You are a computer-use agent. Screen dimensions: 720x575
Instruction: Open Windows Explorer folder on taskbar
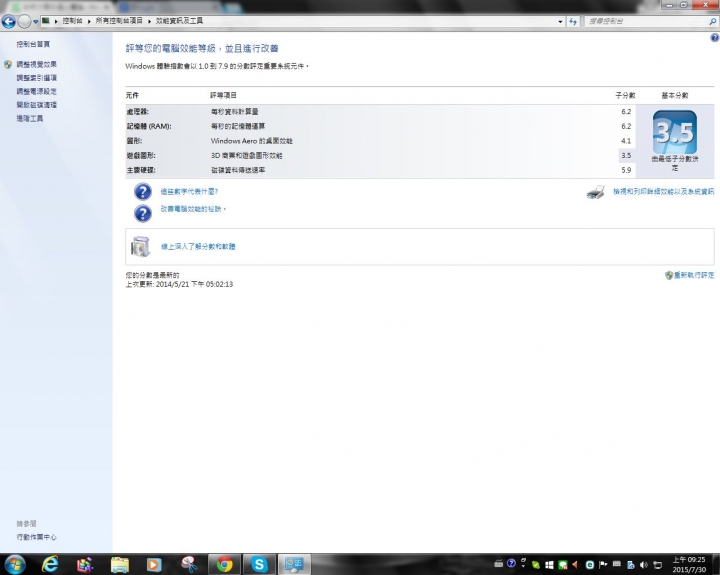pyautogui.click(x=119, y=564)
